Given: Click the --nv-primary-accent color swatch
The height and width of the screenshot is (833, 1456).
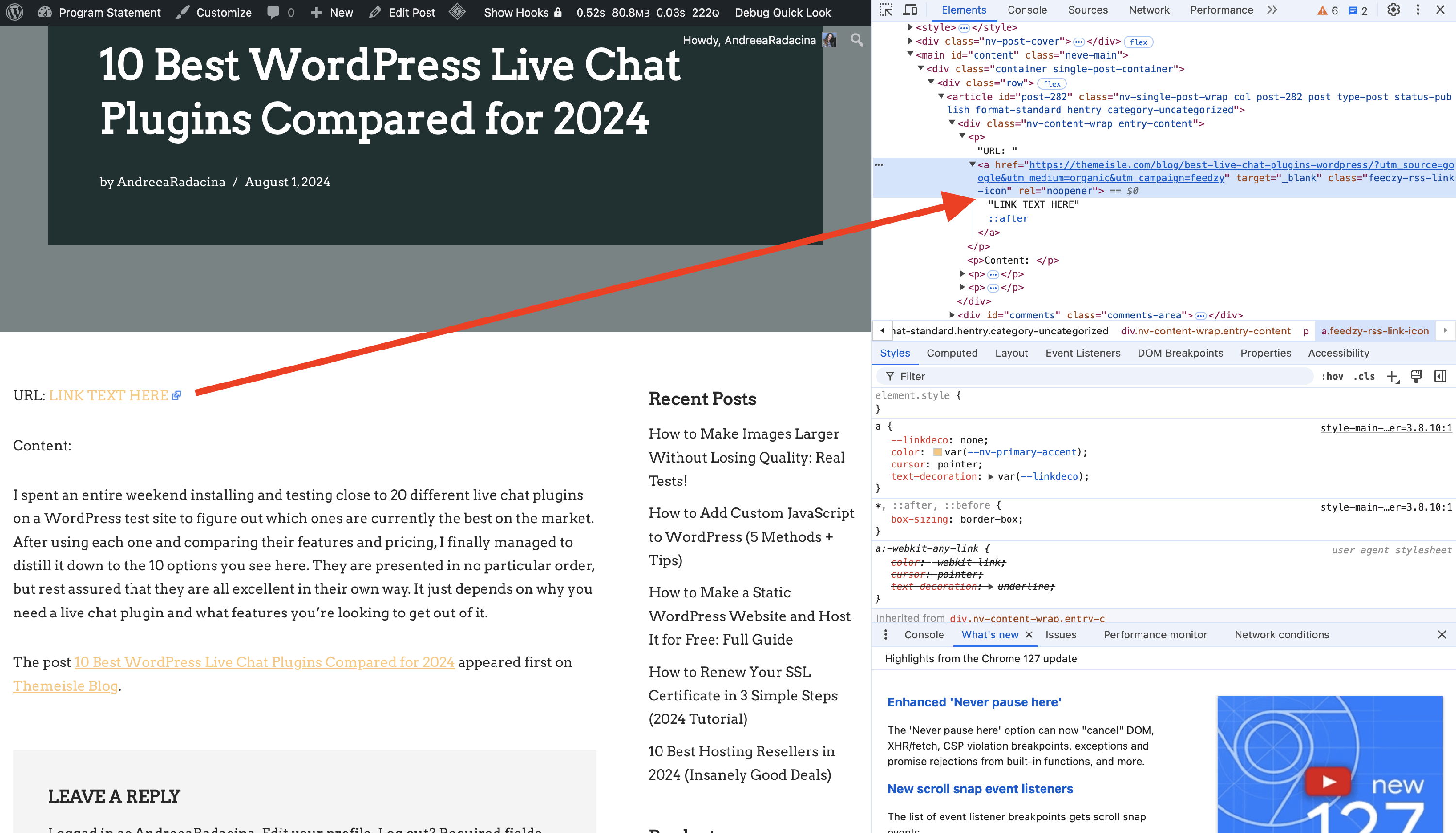Looking at the screenshot, I should point(937,452).
